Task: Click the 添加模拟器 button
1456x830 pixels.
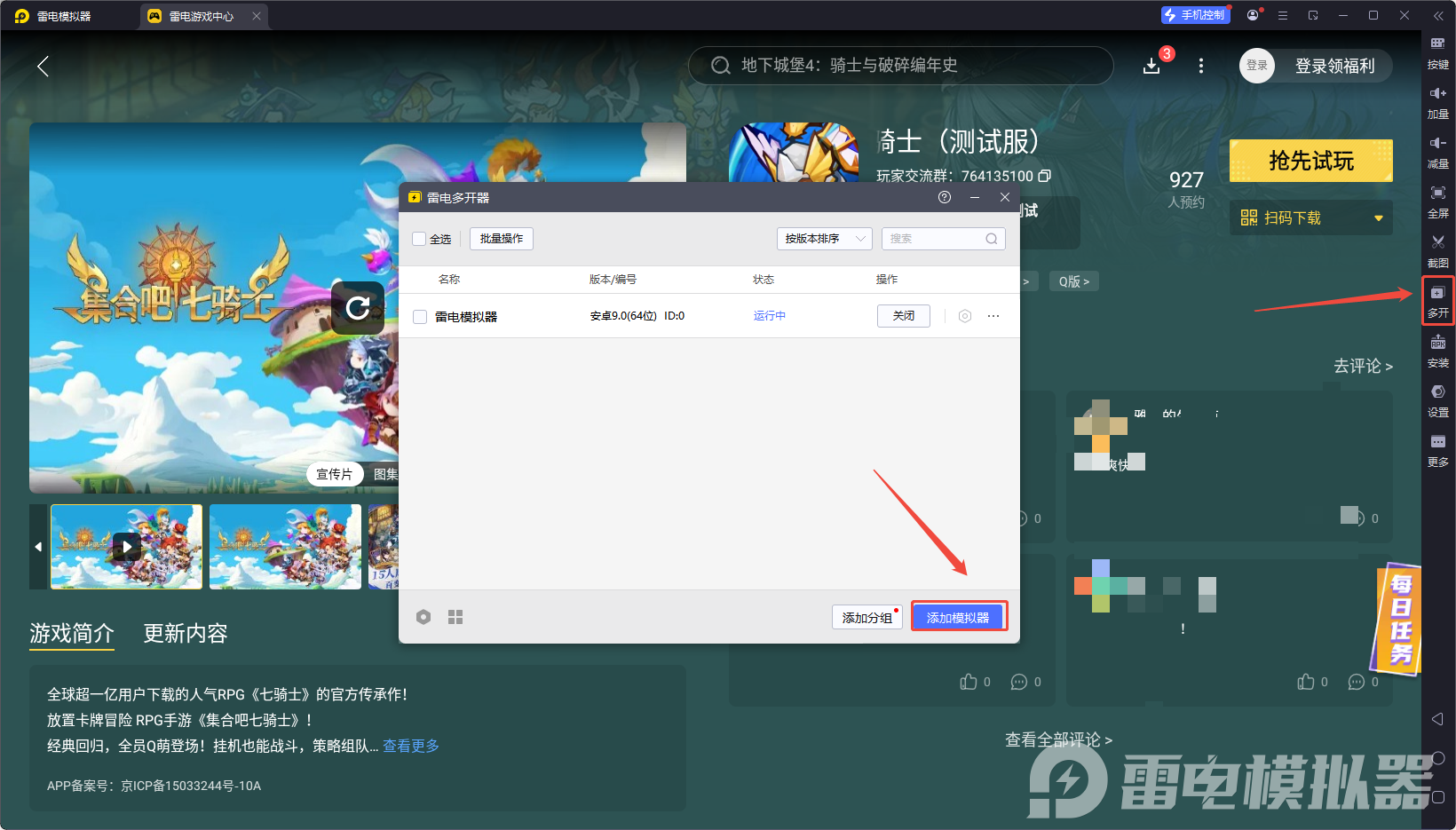Action: [x=959, y=617]
